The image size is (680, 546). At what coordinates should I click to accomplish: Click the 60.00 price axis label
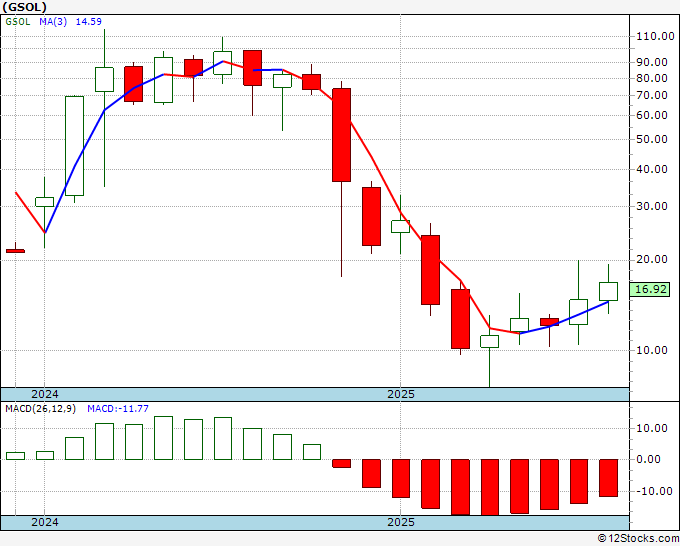(x=652, y=115)
